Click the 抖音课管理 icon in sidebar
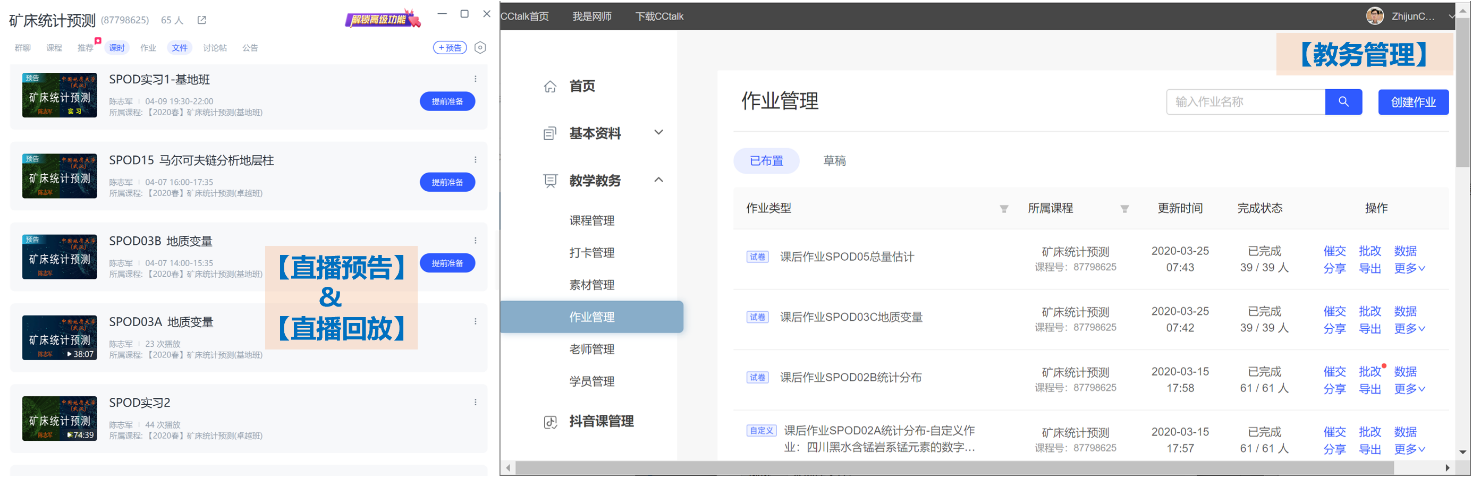1472x478 pixels. [x=550, y=422]
